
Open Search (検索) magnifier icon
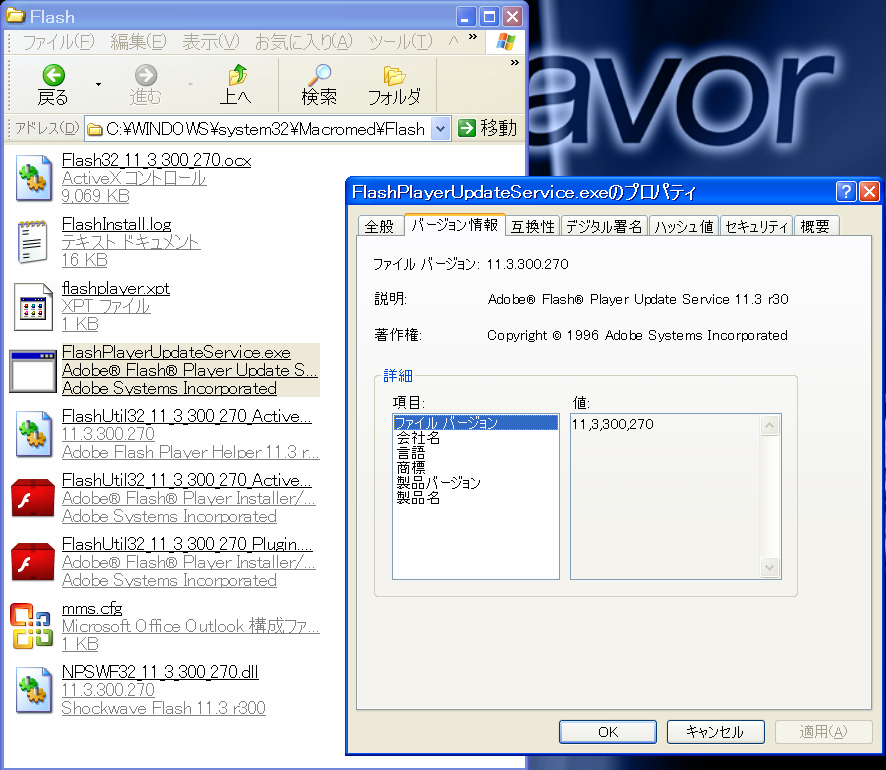pyautogui.click(x=320, y=75)
